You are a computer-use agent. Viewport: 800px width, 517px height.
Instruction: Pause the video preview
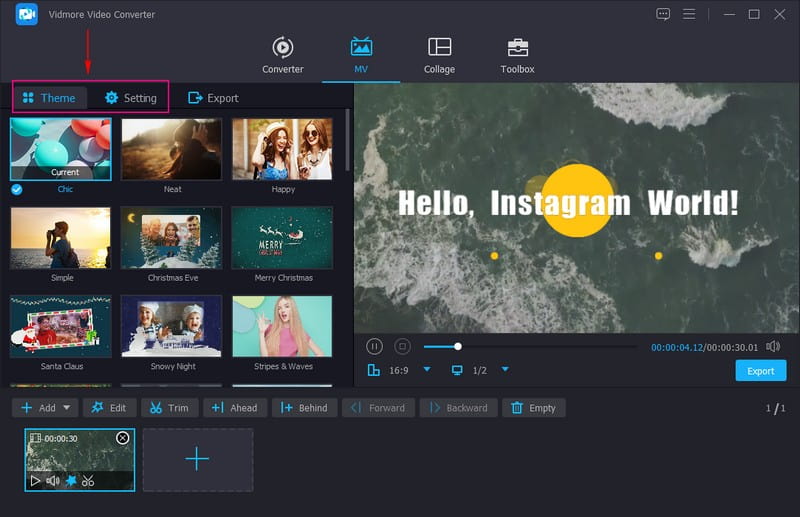pos(374,346)
